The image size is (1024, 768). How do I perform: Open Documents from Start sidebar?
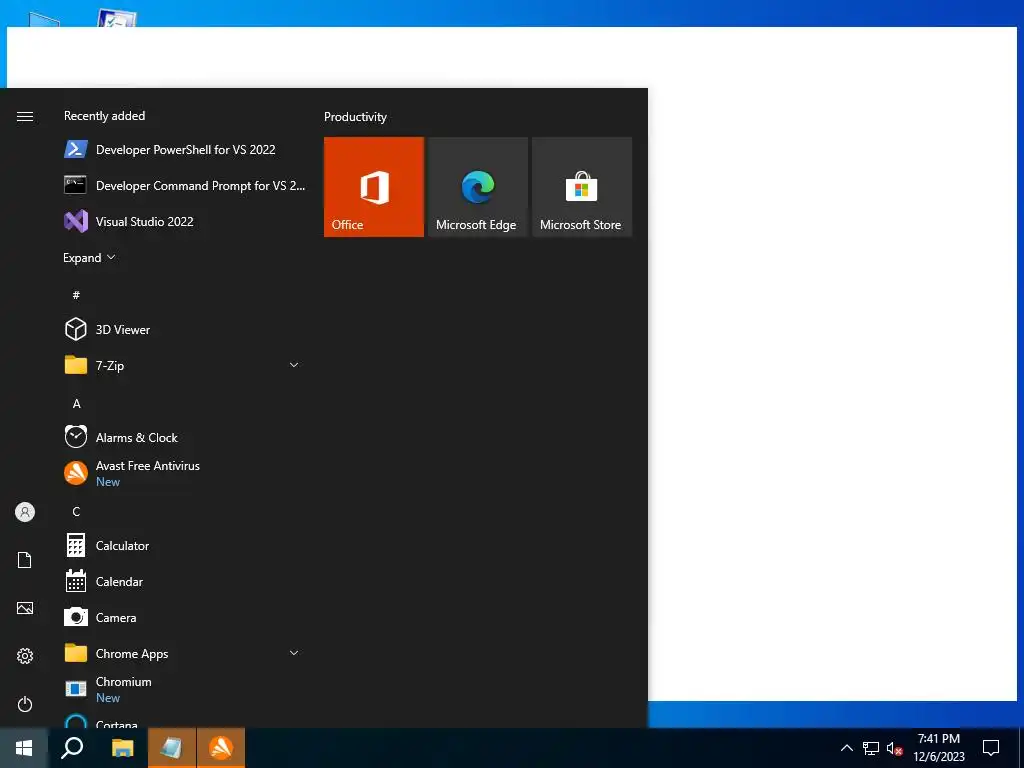click(25, 560)
